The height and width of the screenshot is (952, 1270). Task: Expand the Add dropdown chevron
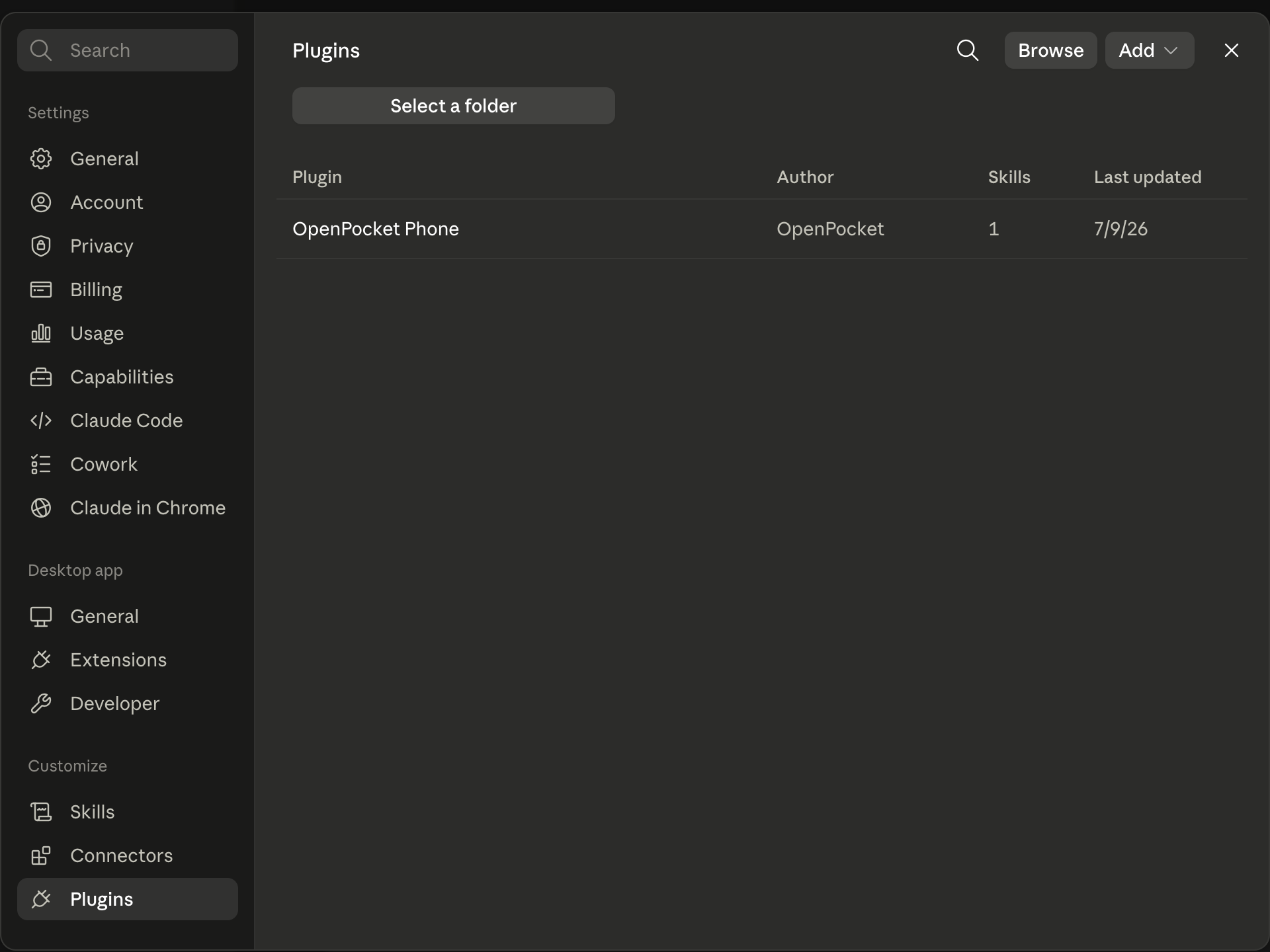(1171, 50)
